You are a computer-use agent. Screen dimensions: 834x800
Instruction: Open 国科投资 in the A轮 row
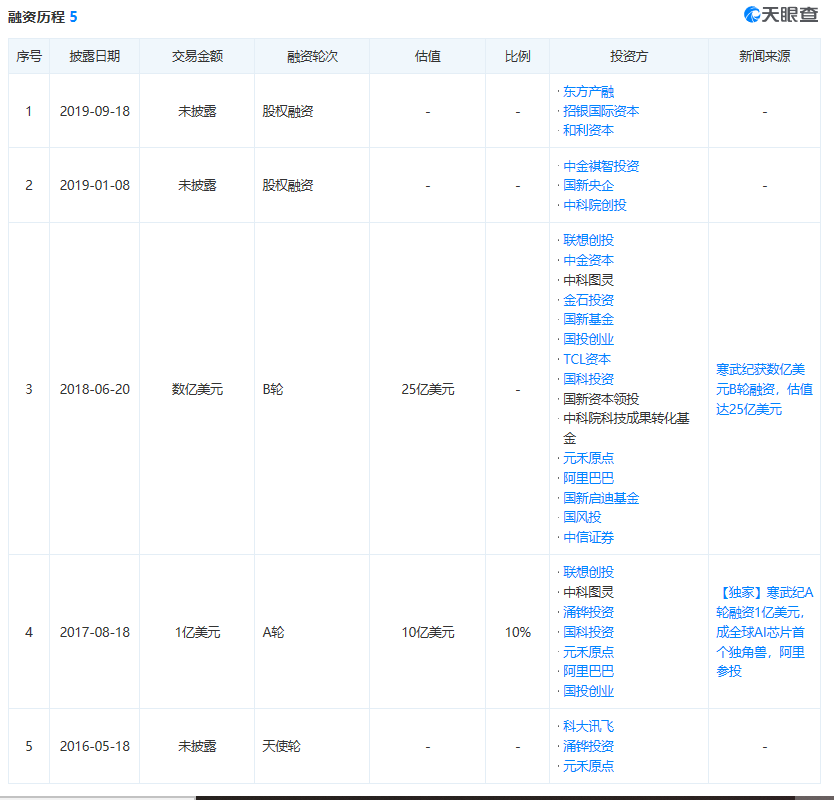coord(588,632)
